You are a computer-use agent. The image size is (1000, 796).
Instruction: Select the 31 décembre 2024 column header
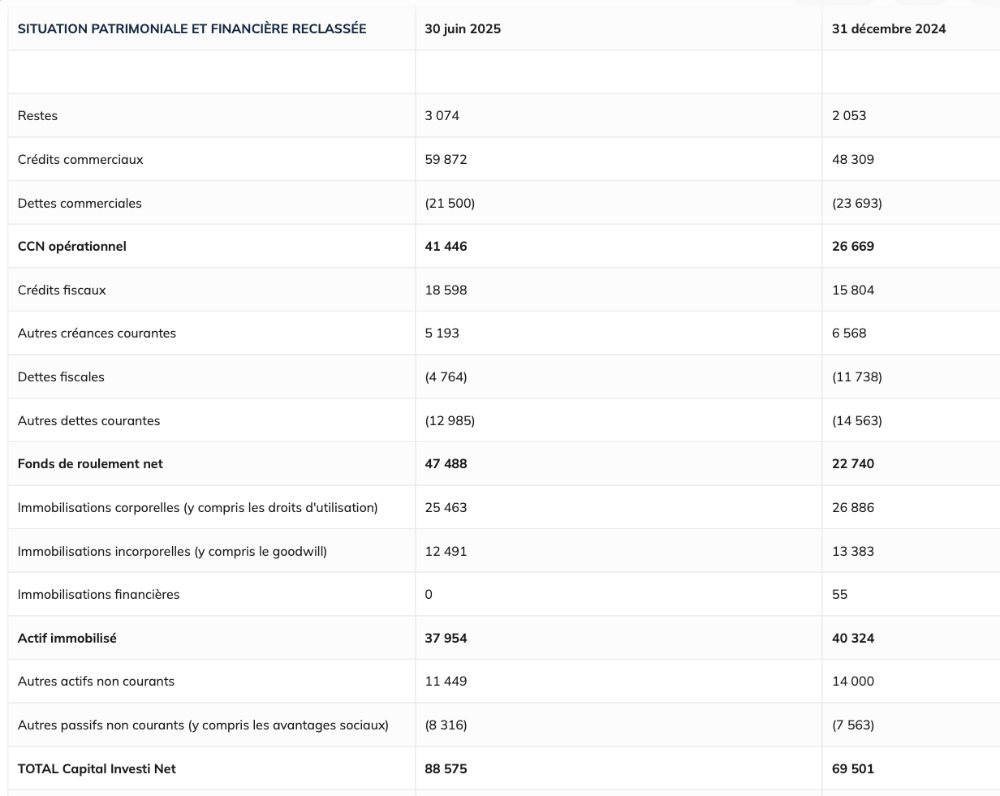[x=889, y=29]
